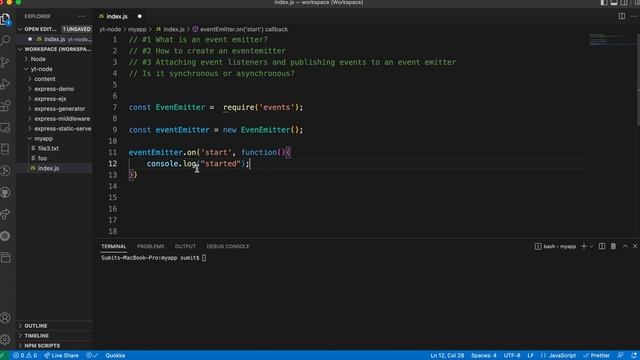This screenshot has width=640, height=360.
Task: Open file3.txt in the explorer
Action: [48, 148]
